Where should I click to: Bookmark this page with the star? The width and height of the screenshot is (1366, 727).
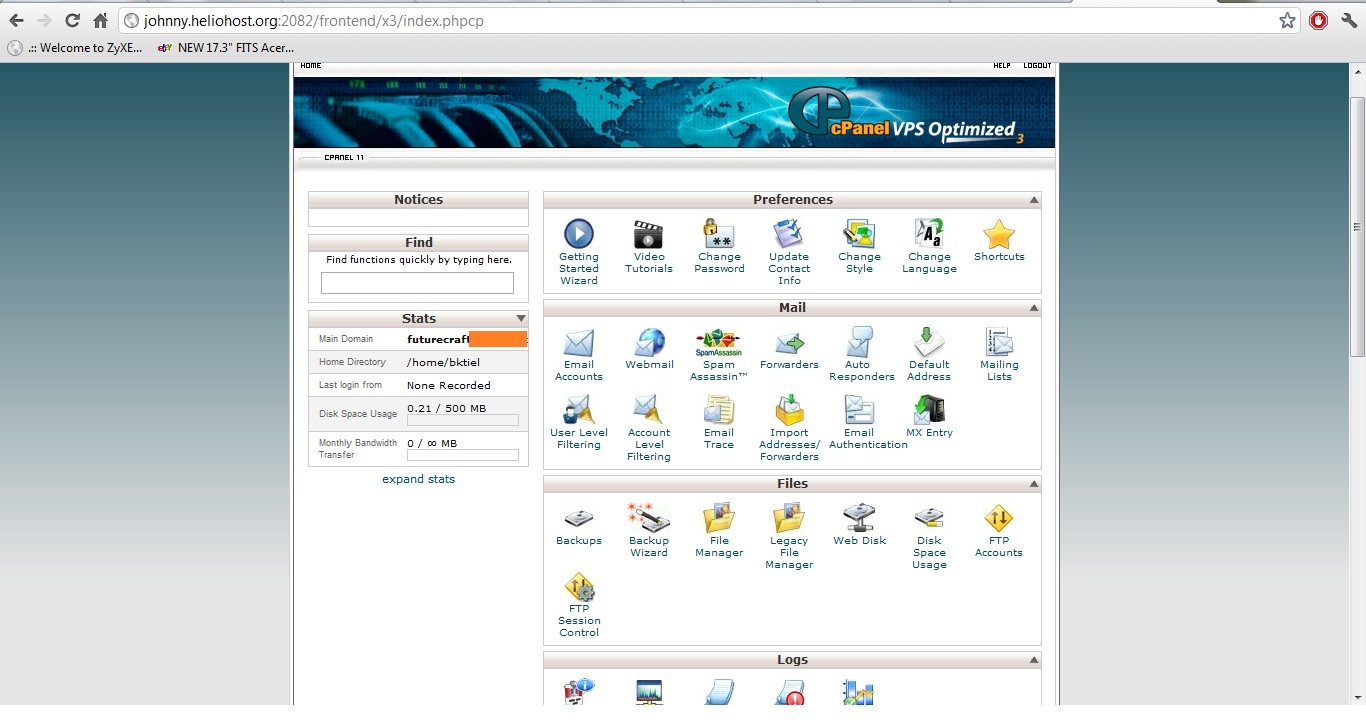click(x=1287, y=20)
